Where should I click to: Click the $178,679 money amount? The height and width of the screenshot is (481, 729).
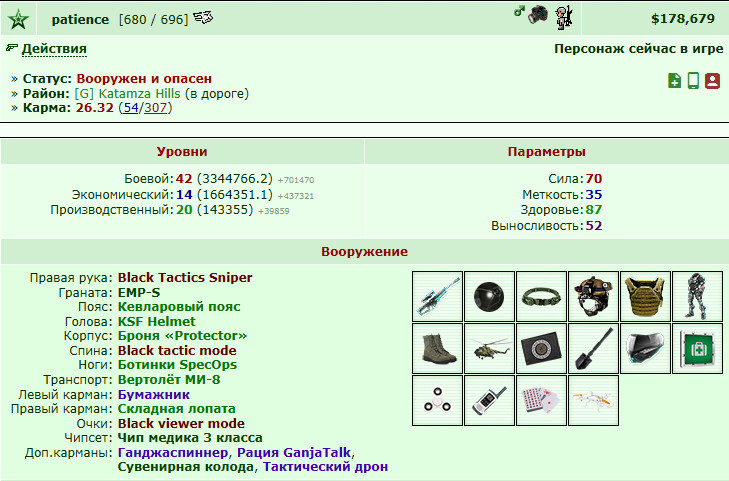pyautogui.click(x=683, y=19)
